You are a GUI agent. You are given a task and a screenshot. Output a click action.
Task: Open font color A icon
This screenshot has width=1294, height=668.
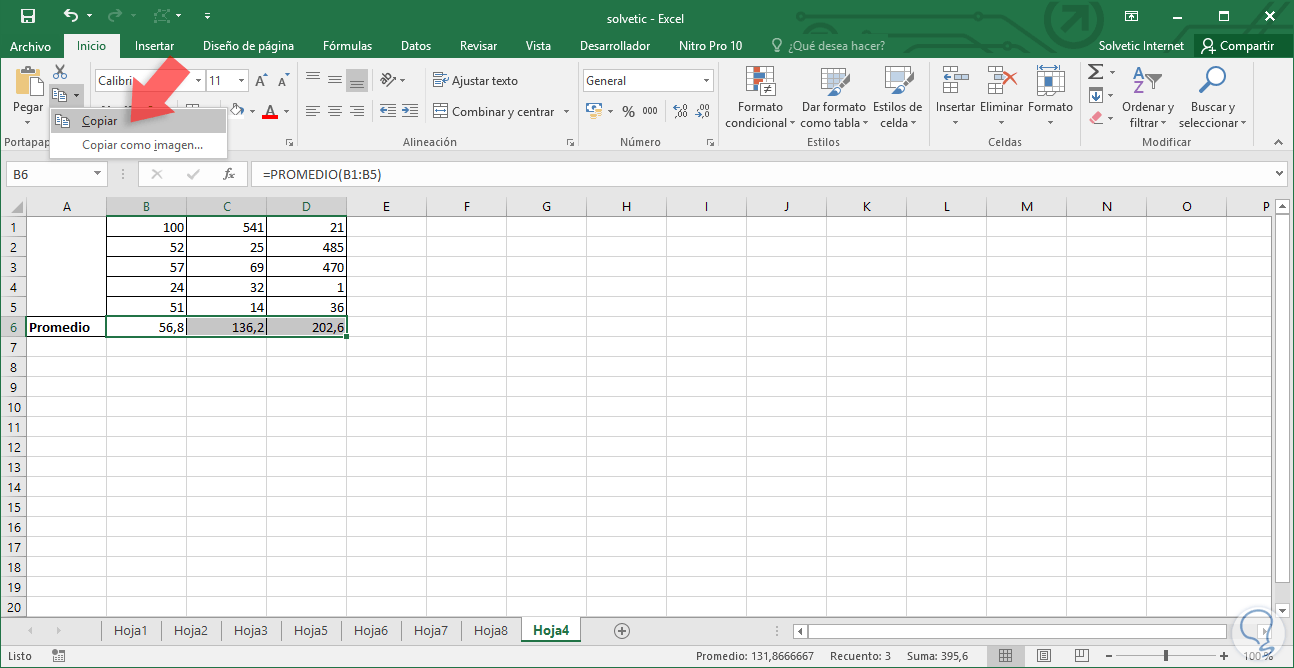point(269,111)
